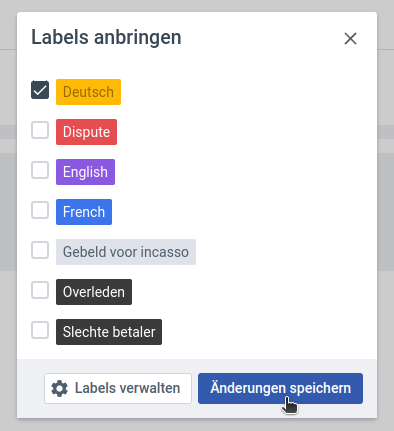Open Labels verwalten settings

[118, 388]
